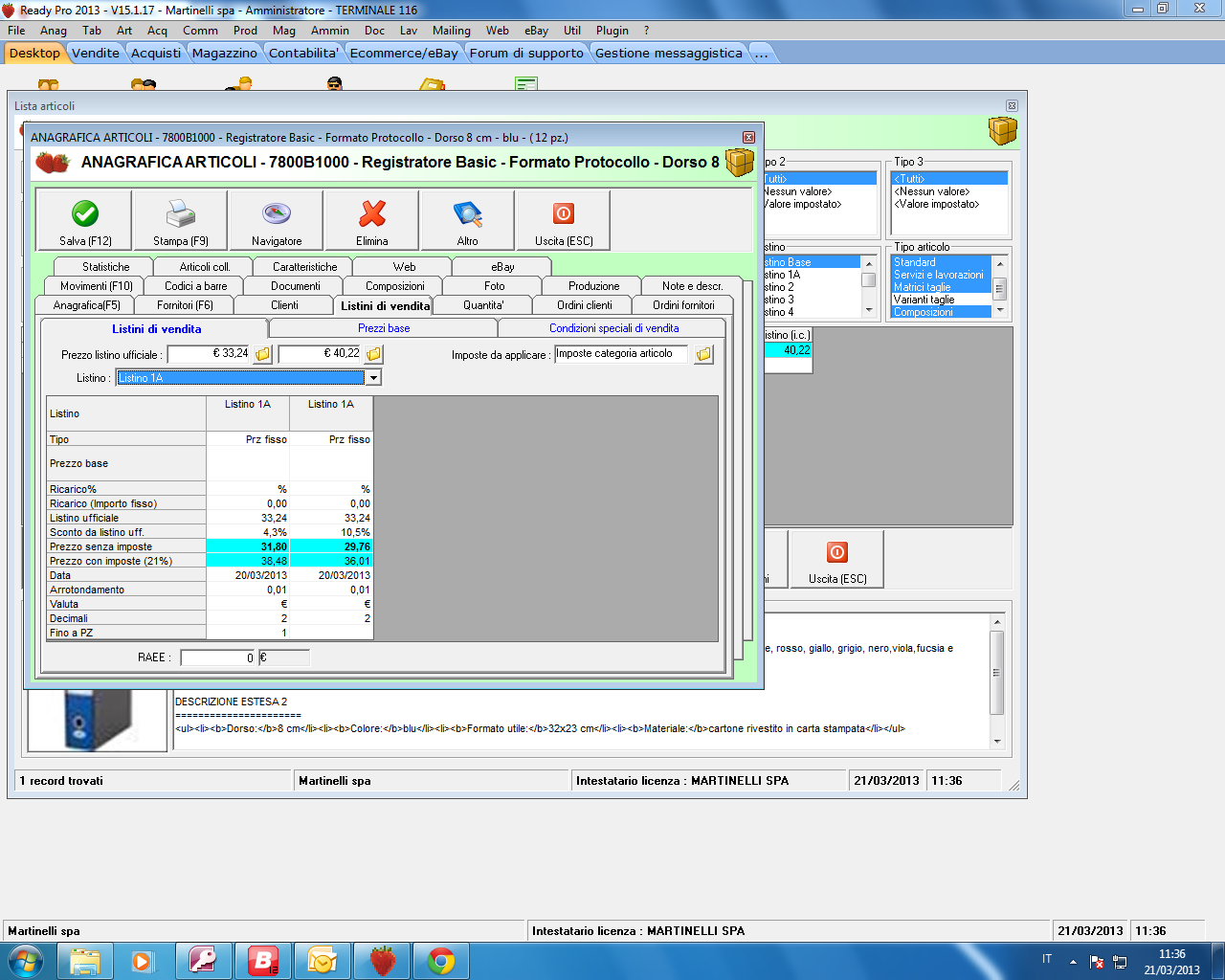The image size is (1225, 980).
Task: Open the Access taskbar icon
Action: 204,961
